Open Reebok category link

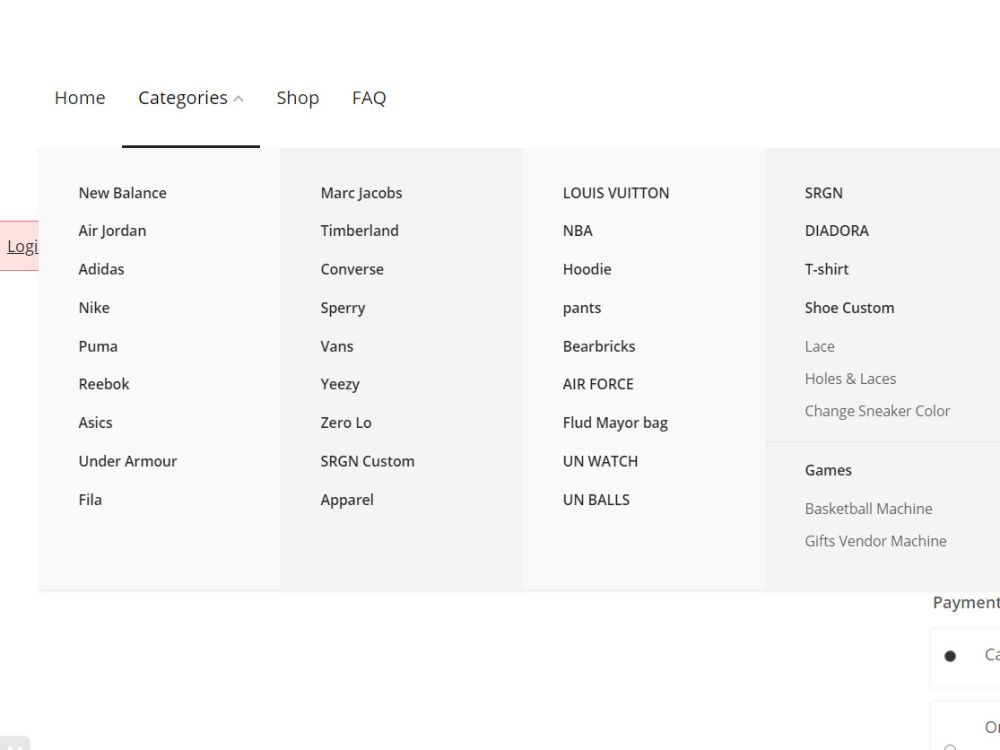tap(104, 384)
